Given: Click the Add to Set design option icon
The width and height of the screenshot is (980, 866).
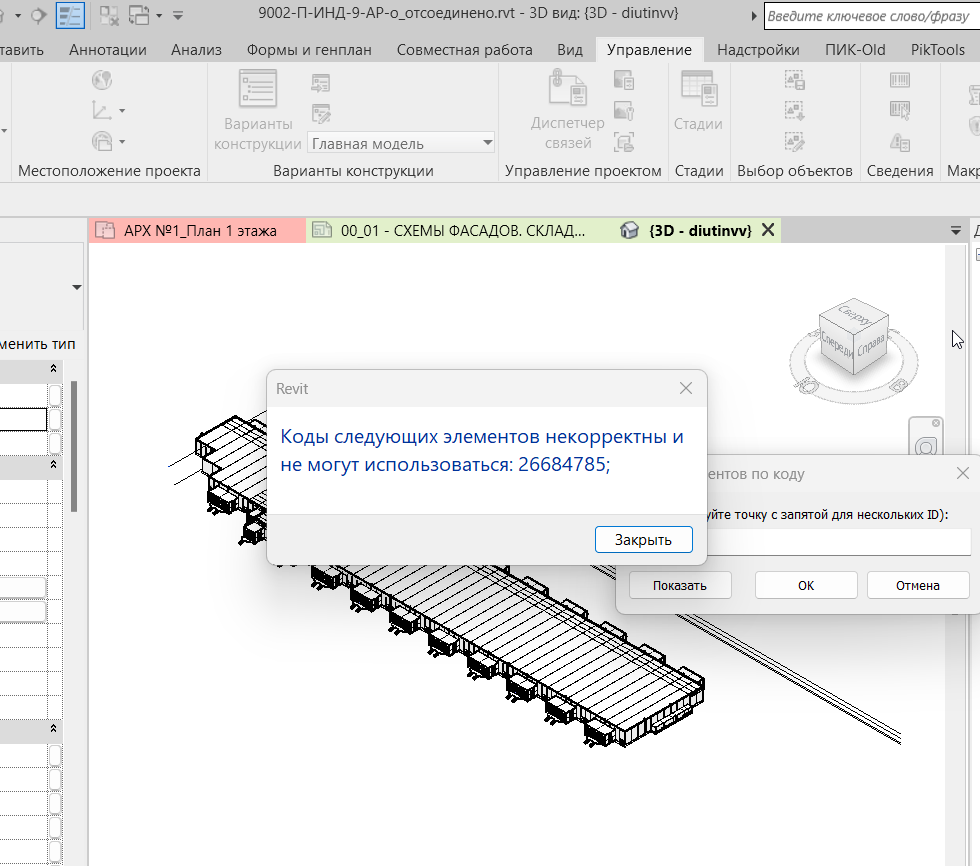Looking at the screenshot, I should pyautogui.click(x=321, y=83).
